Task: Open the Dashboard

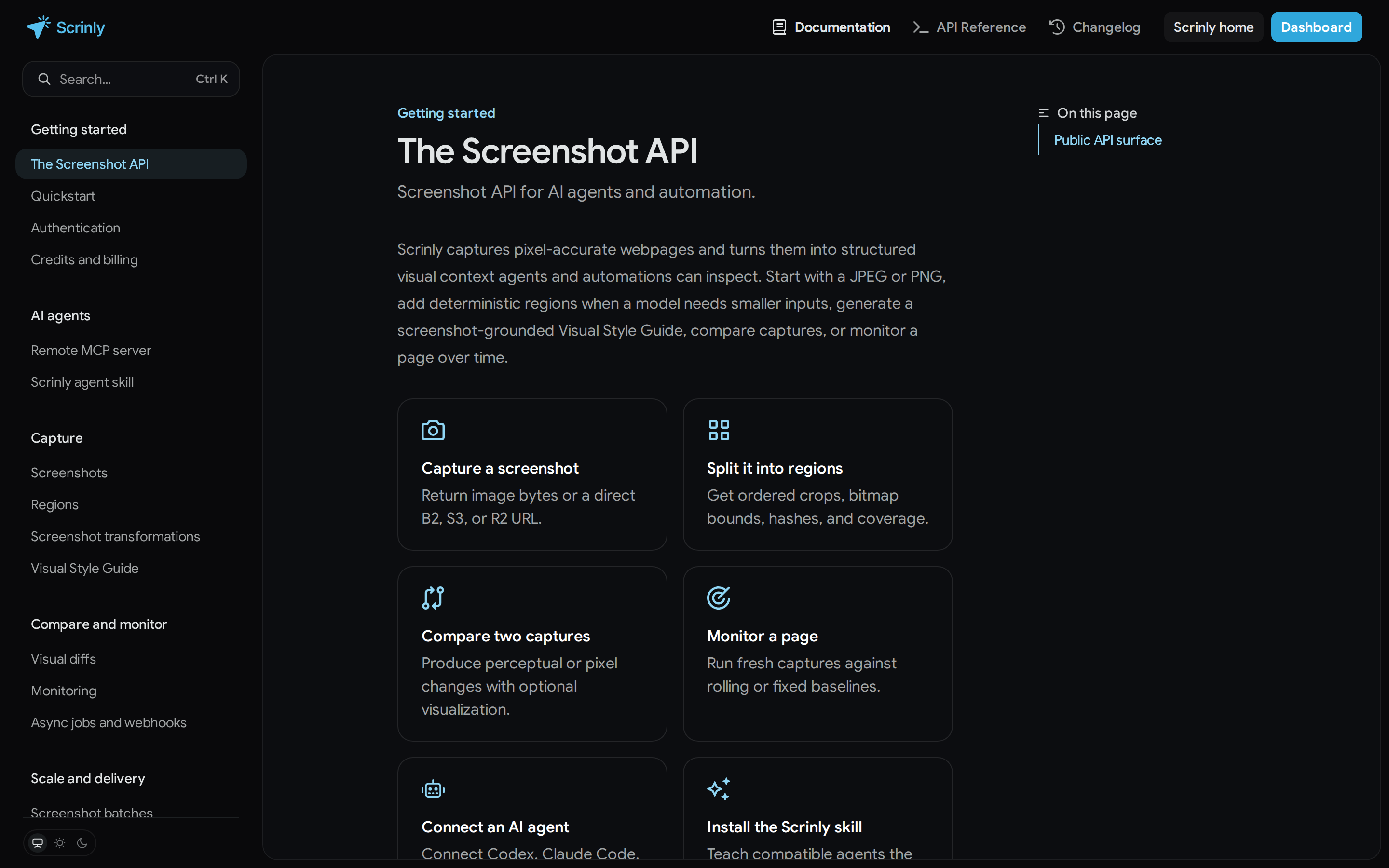Action: coord(1316,27)
